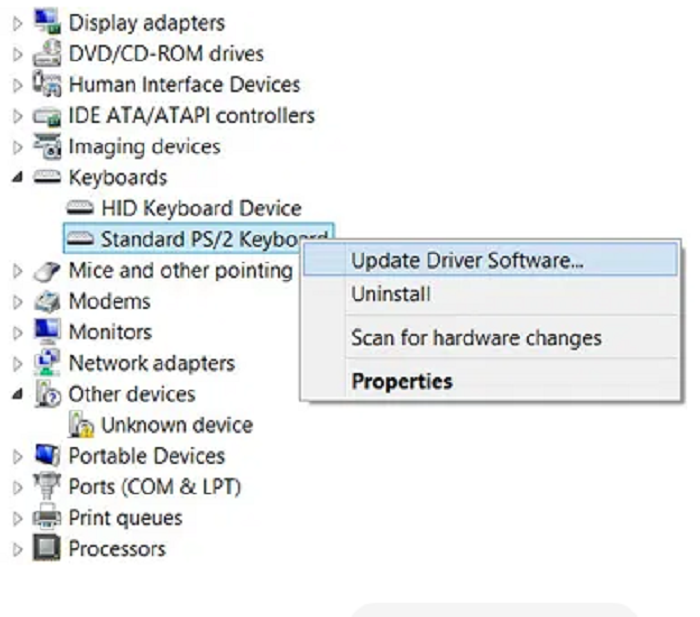Click the Modems category icon

click(47, 301)
